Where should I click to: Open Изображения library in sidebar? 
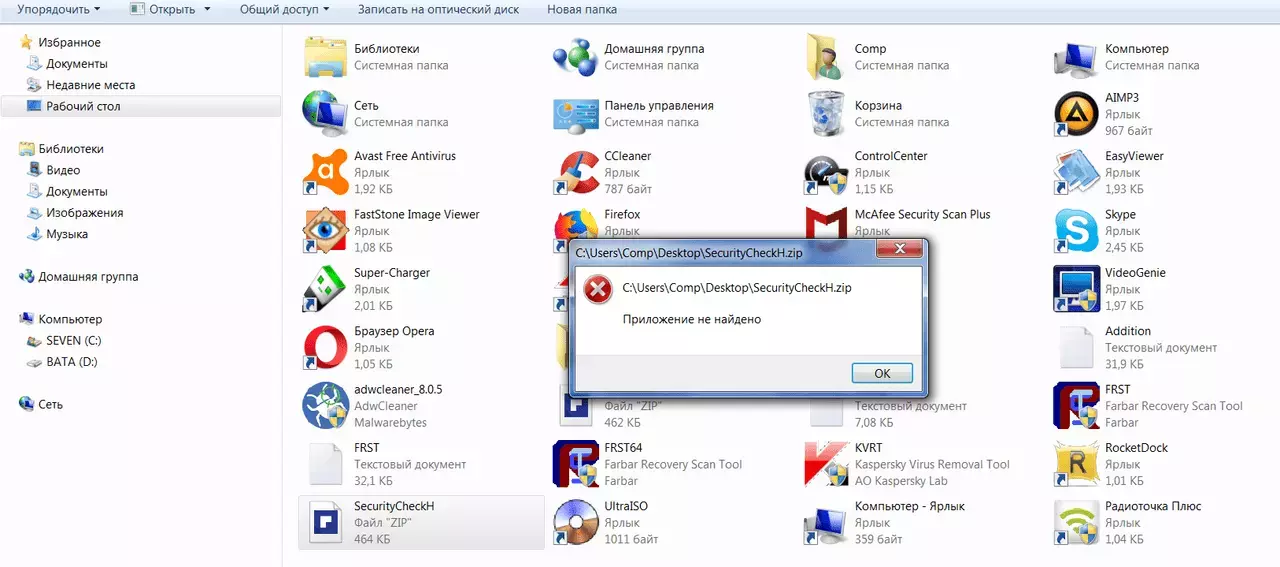[84, 213]
